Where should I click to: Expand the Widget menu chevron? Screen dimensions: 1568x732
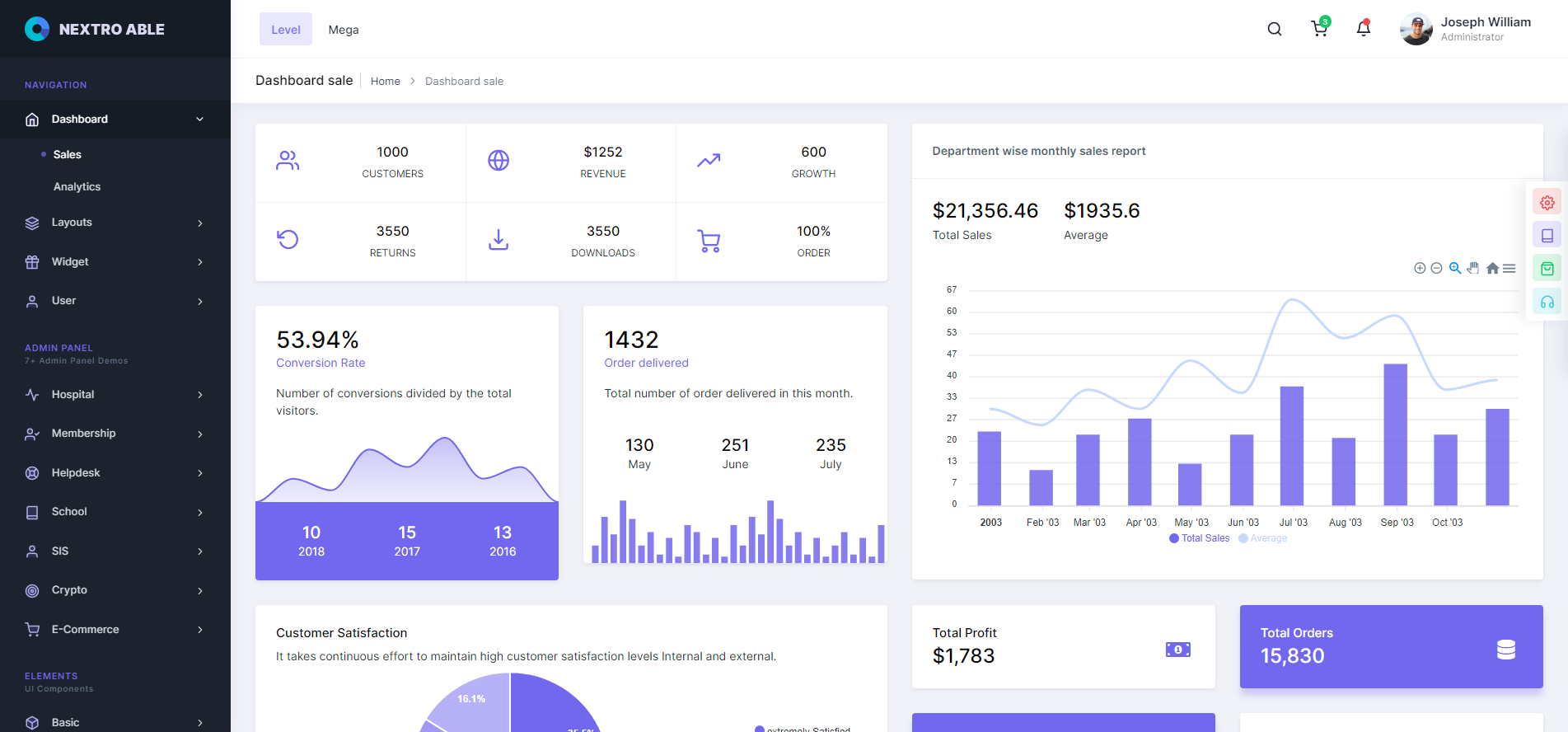[x=199, y=262]
